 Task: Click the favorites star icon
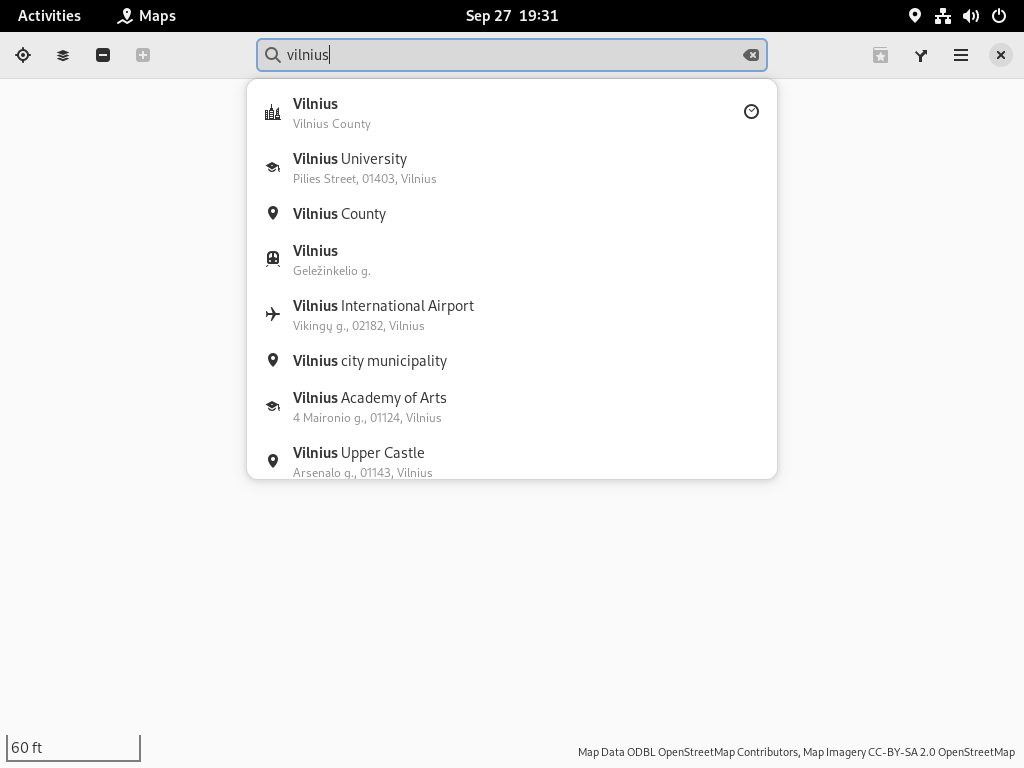[x=880, y=56]
